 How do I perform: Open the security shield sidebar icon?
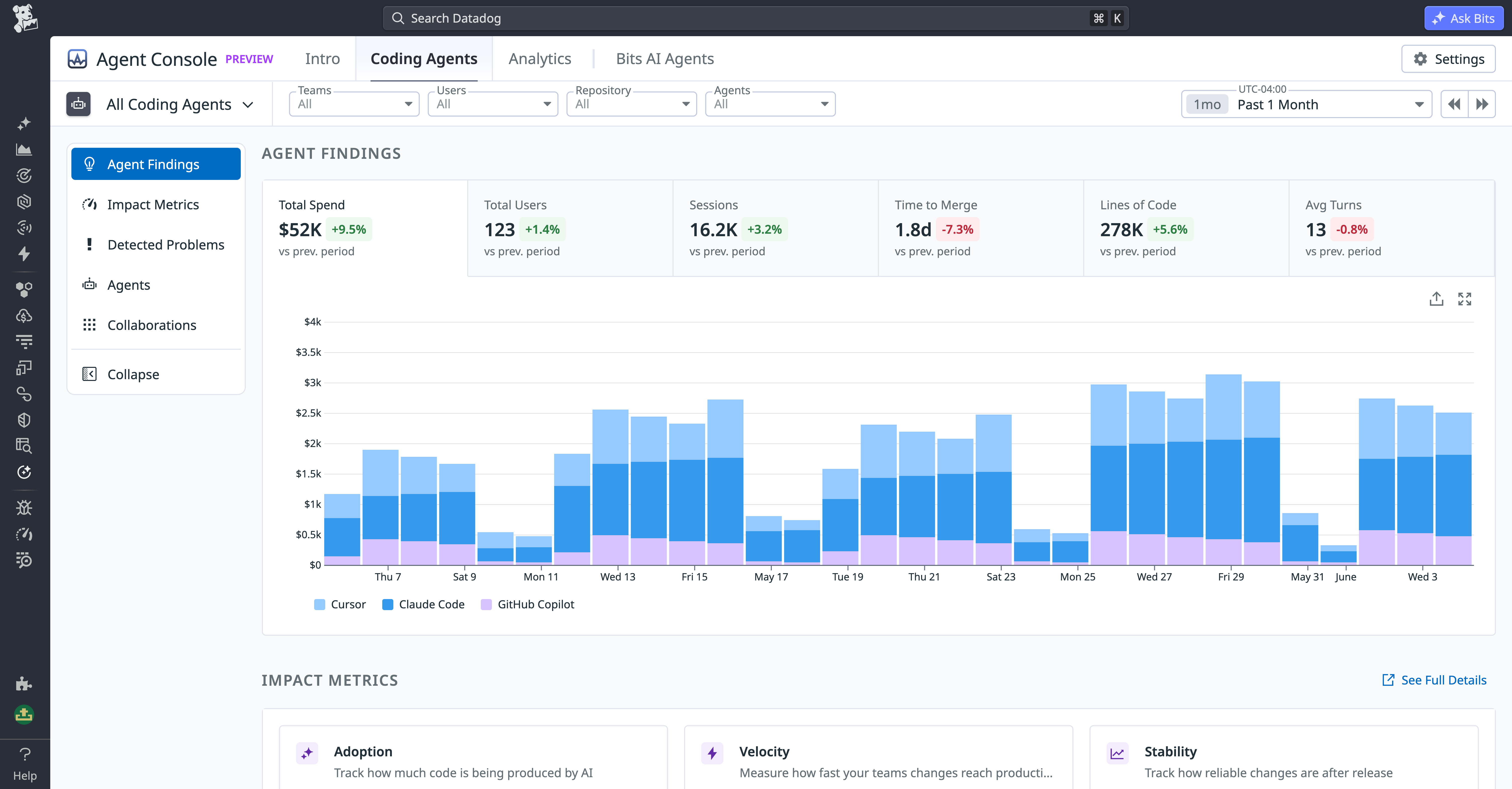click(24, 420)
